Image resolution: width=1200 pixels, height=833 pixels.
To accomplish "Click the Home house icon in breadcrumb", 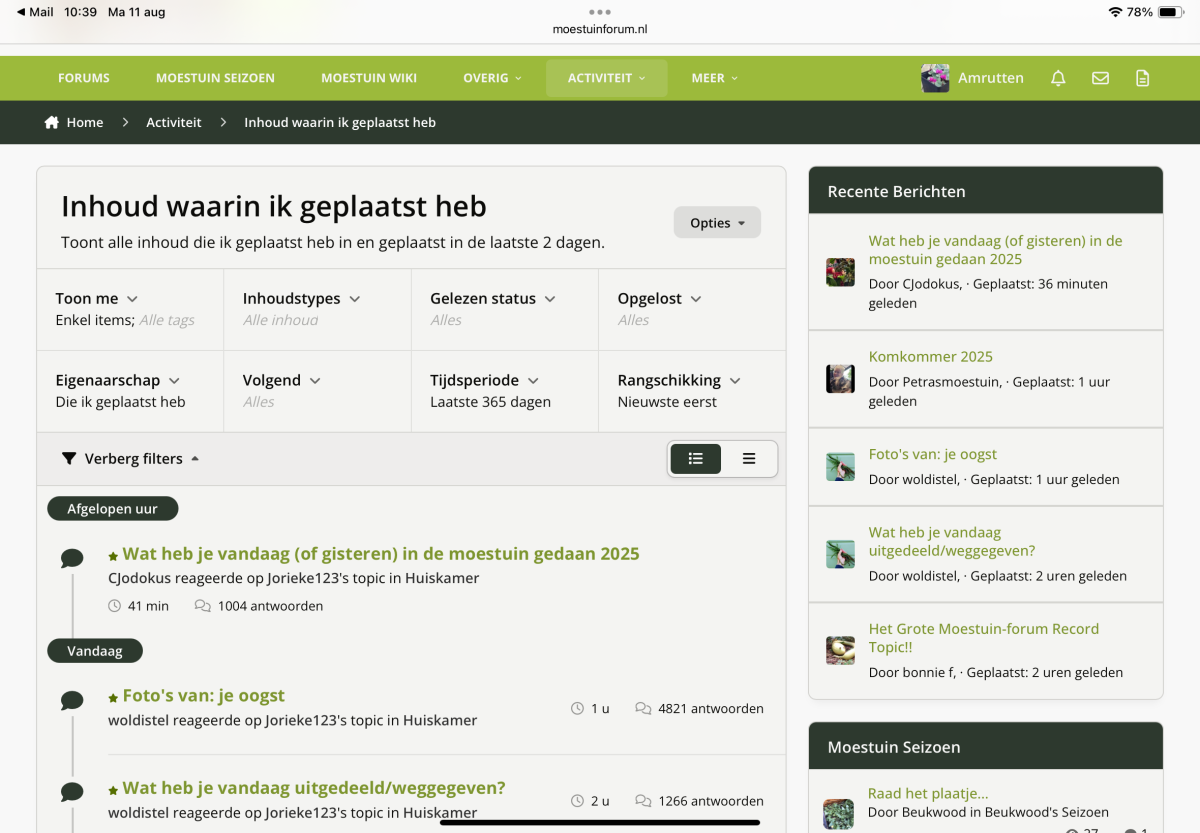I will pos(52,122).
